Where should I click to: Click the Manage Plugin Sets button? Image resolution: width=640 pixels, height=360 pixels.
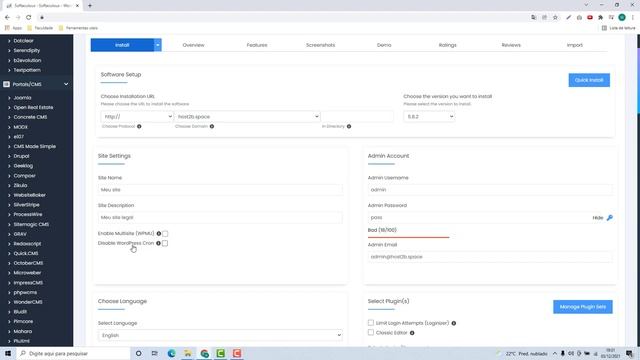(x=582, y=307)
